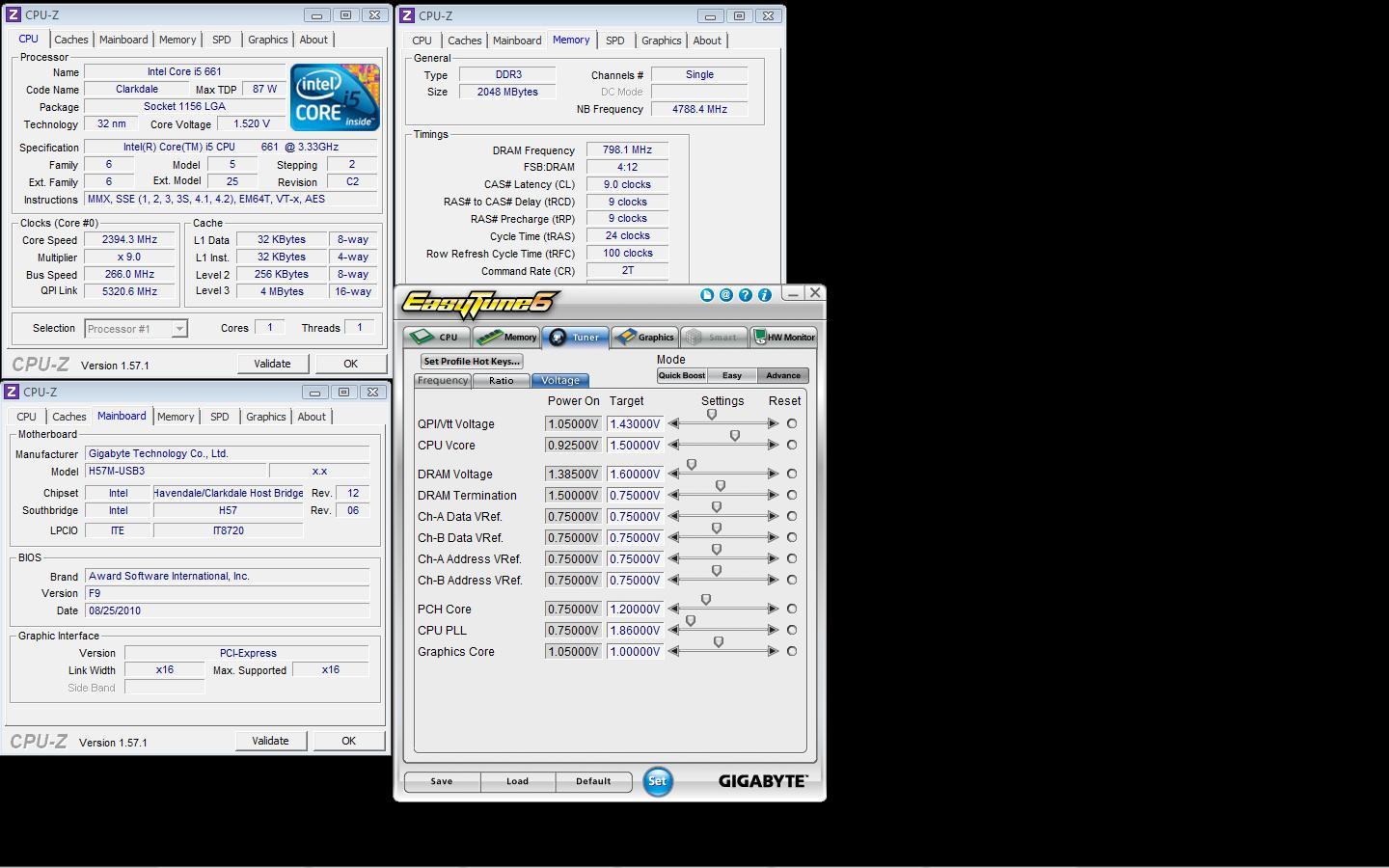Decrease QPI/Vtt Voltage with left arrow
Screen dimensions: 1389x868
(673, 423)
